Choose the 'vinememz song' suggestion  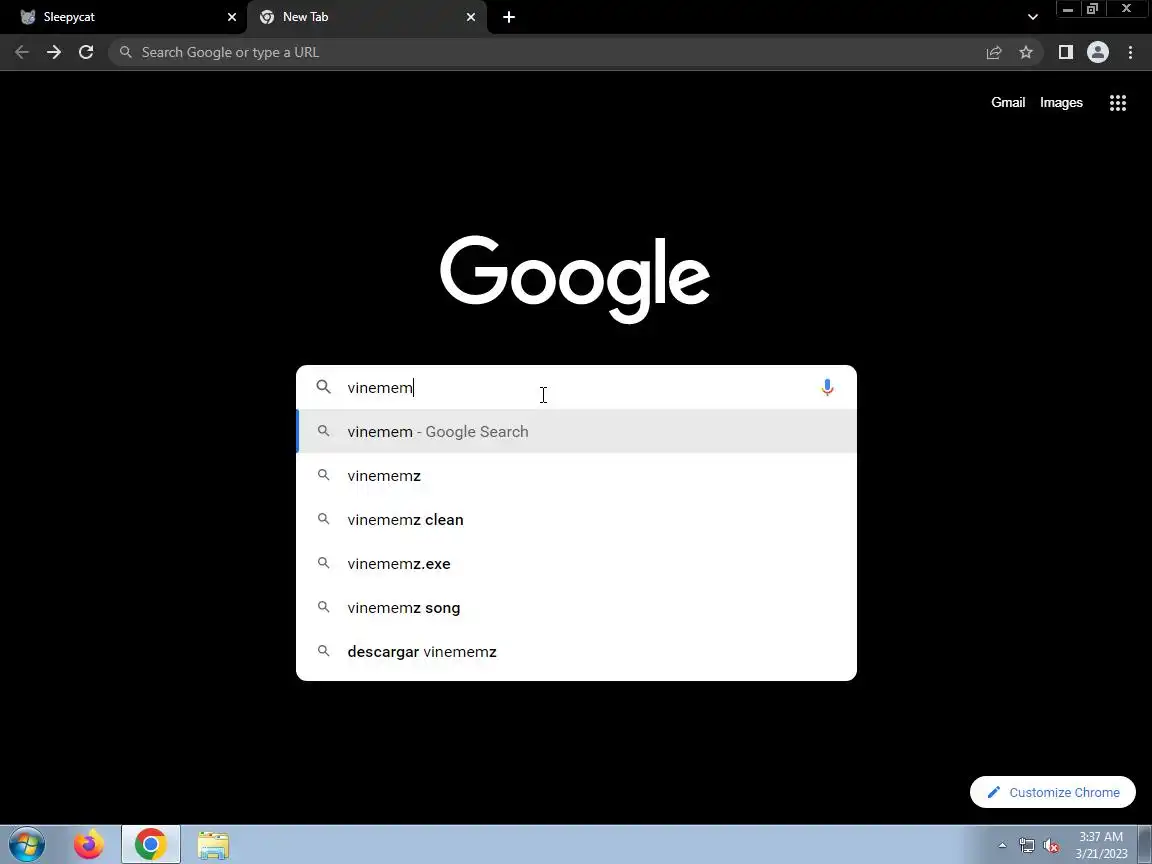[576, 608]
